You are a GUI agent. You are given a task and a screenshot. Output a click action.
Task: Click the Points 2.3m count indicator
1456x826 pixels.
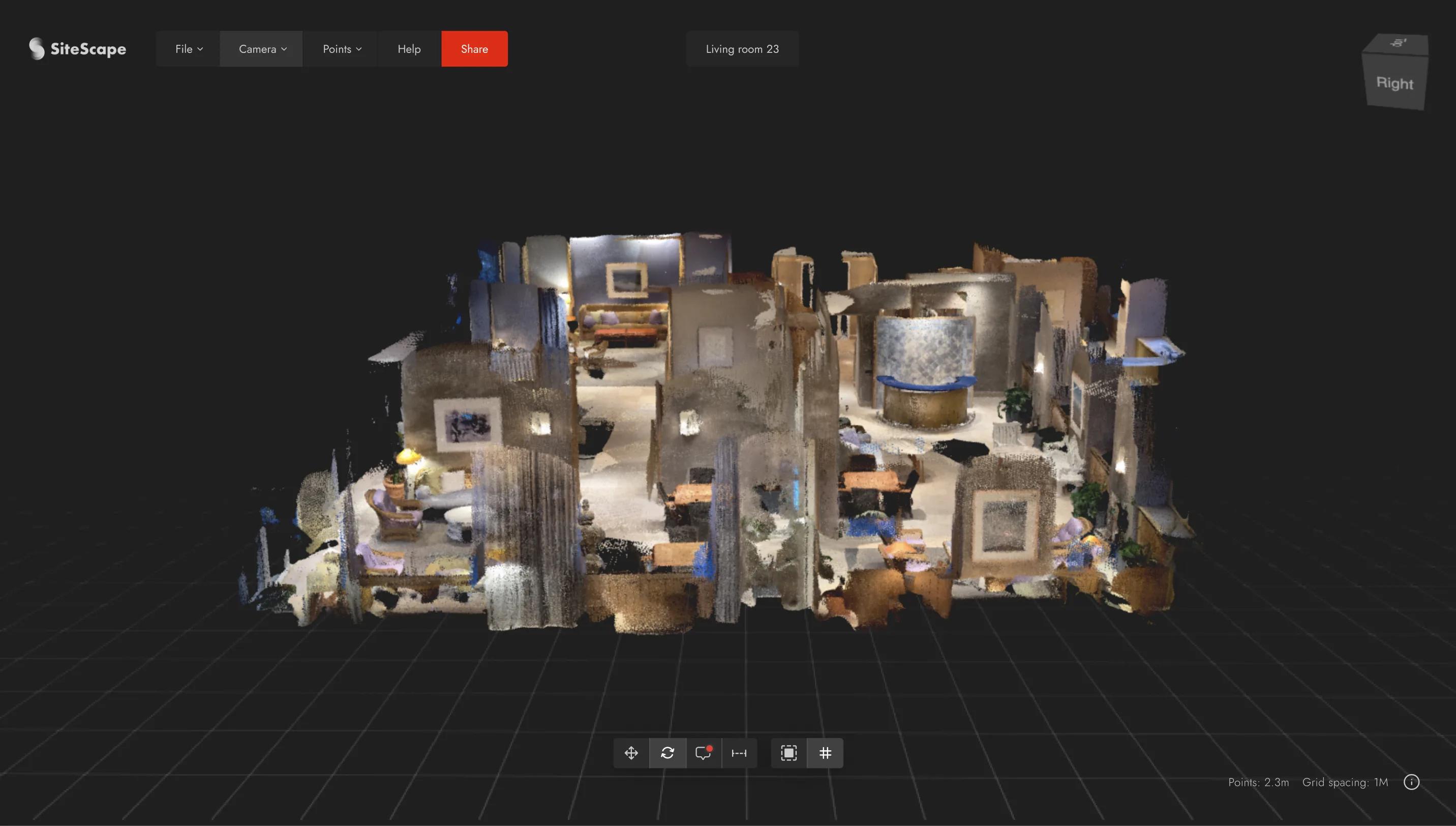(1258, 782)
